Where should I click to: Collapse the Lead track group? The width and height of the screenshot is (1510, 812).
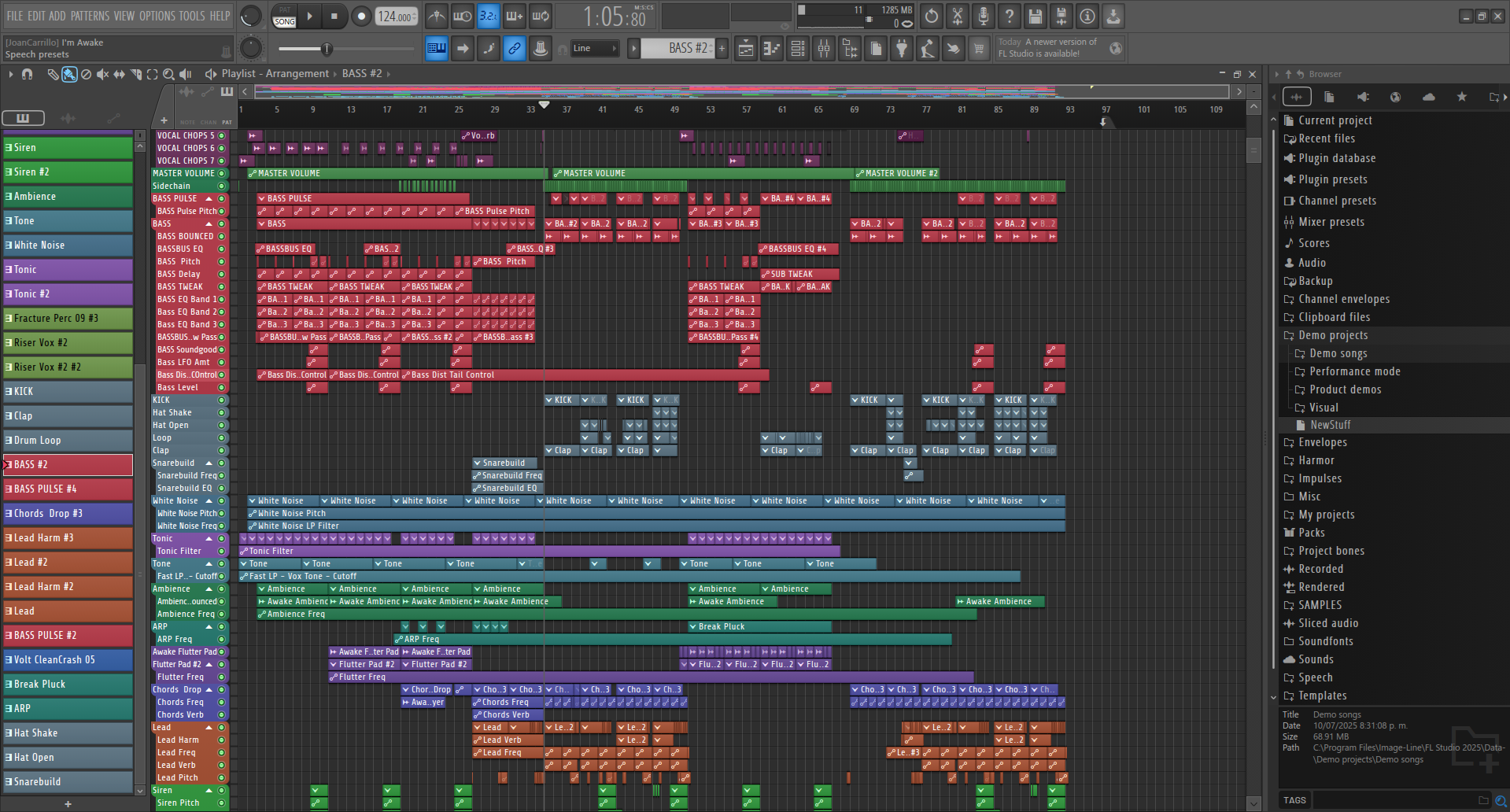(x=209, y=727)
